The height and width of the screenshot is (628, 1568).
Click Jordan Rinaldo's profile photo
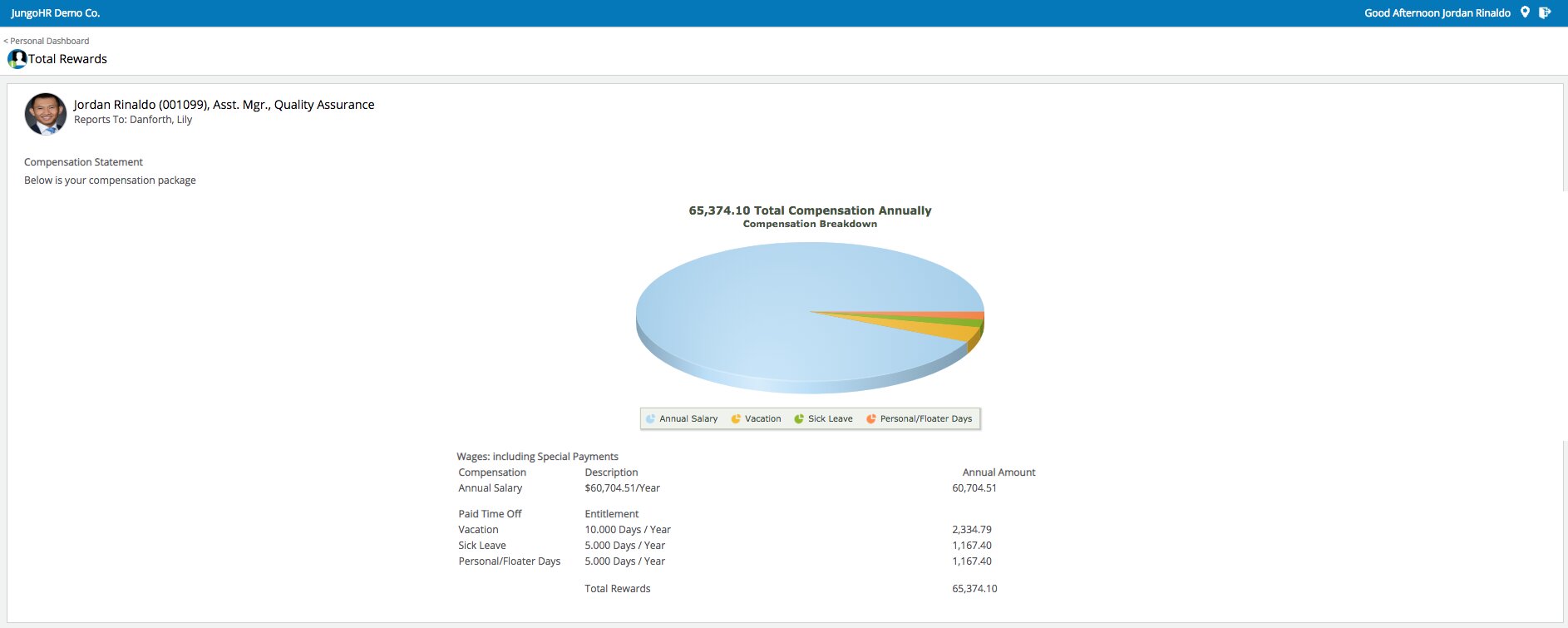click(46, 114)
